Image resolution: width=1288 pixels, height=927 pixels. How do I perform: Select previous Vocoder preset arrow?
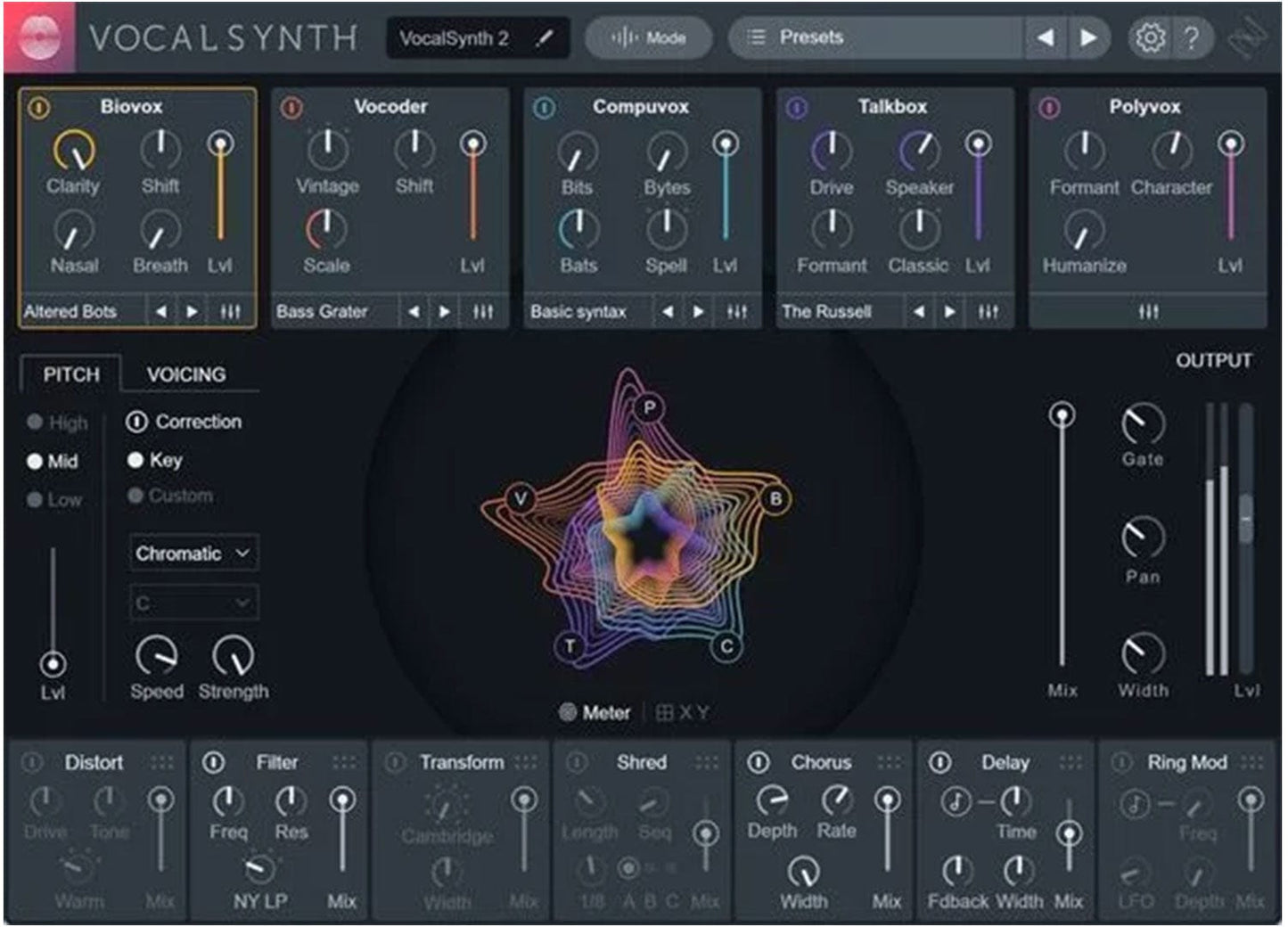tap(414, 312)
